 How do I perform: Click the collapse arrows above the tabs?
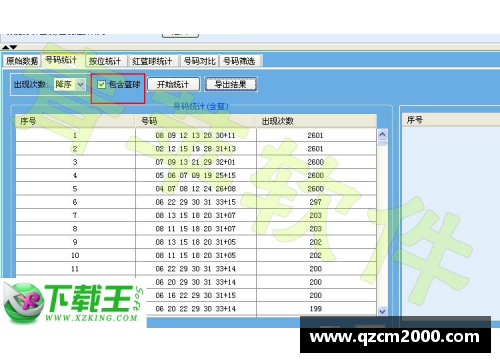coord(10,47)
